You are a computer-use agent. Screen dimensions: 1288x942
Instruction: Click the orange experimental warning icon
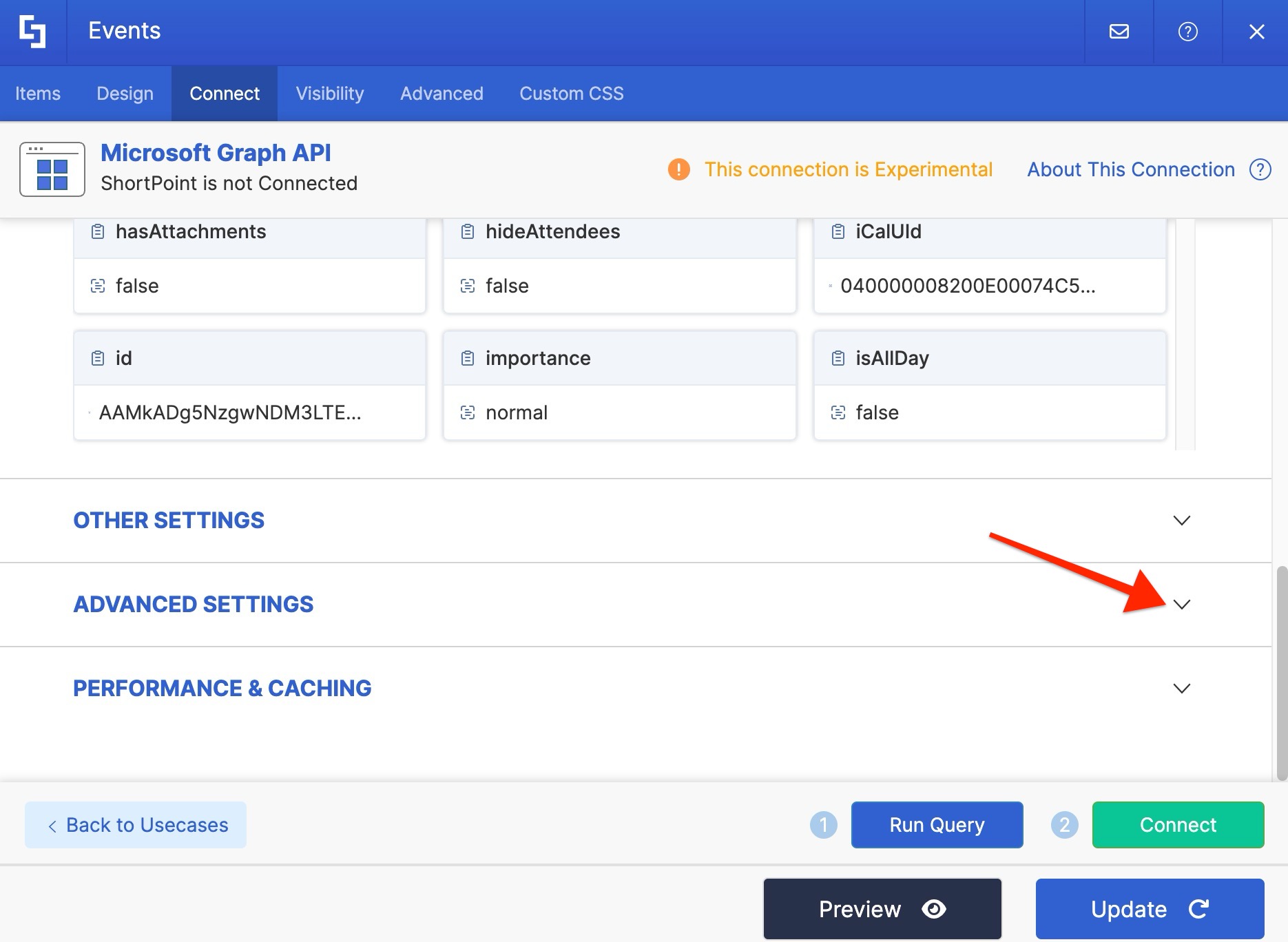[679, 169]
